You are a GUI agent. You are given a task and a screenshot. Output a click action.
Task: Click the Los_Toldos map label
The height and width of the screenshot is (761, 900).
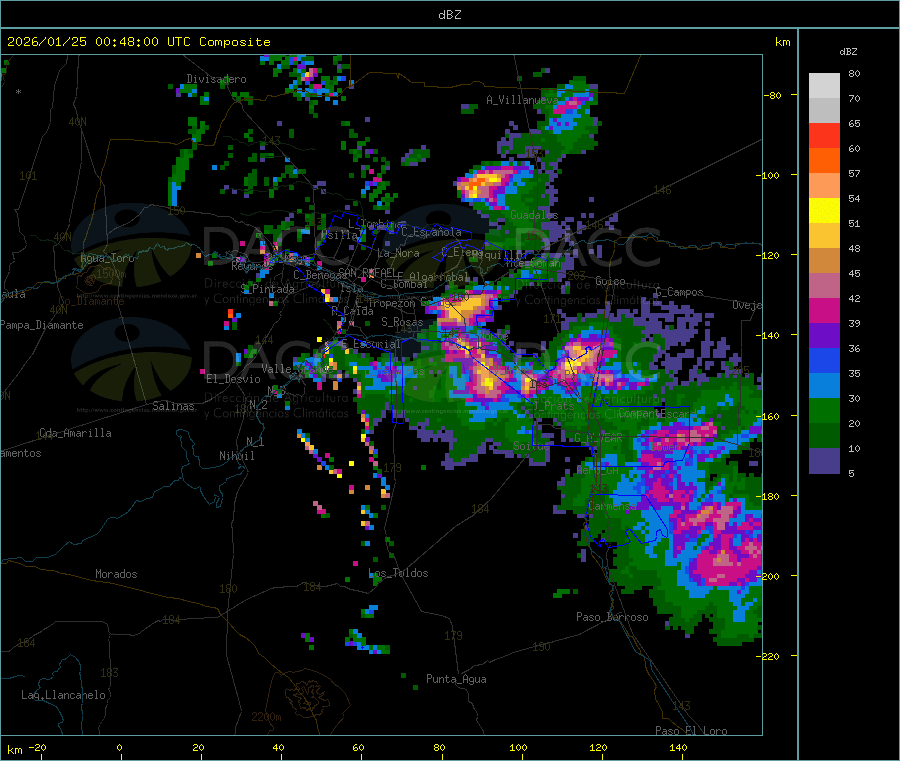(x=398, y=573)
